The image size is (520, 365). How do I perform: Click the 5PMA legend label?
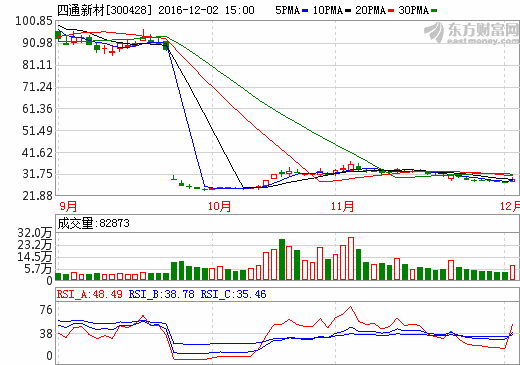(287, 10)
